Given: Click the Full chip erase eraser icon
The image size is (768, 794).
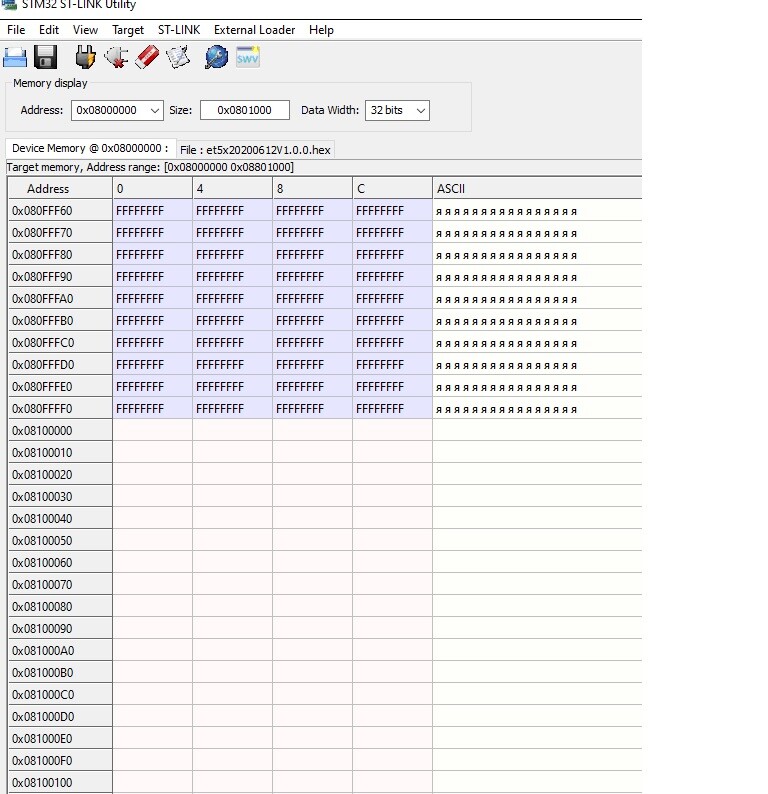Looking at the screenshot, I should point(147,57).
